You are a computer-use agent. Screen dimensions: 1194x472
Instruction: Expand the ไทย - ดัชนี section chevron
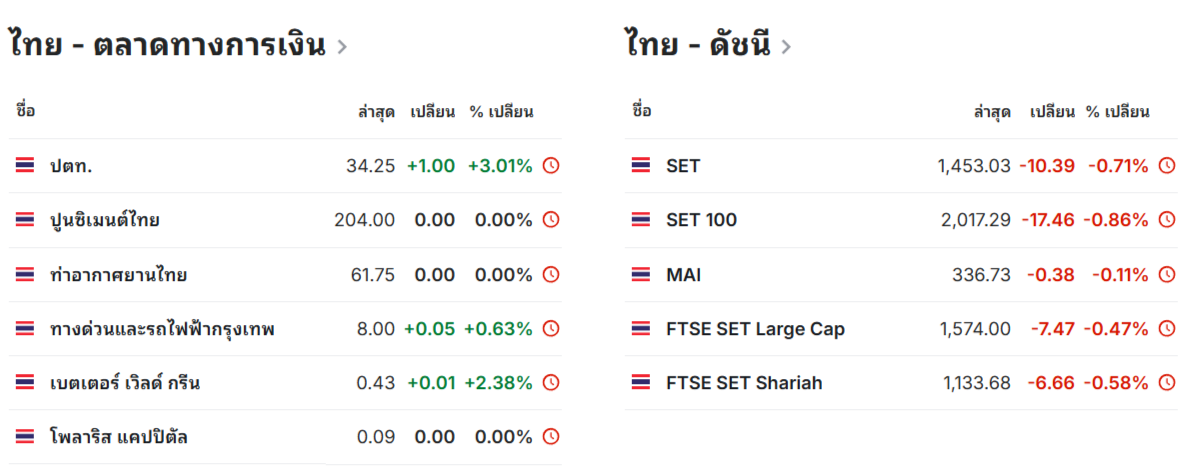pyautogui.click(x=786, y=47)
